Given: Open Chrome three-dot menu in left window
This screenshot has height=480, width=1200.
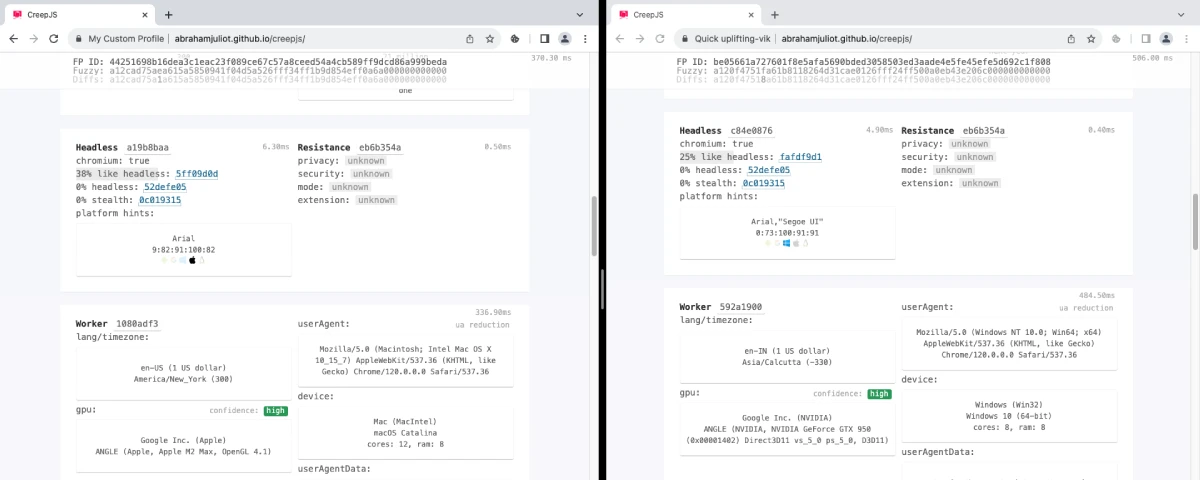Looking at the screenshot, I should (585, 38).
